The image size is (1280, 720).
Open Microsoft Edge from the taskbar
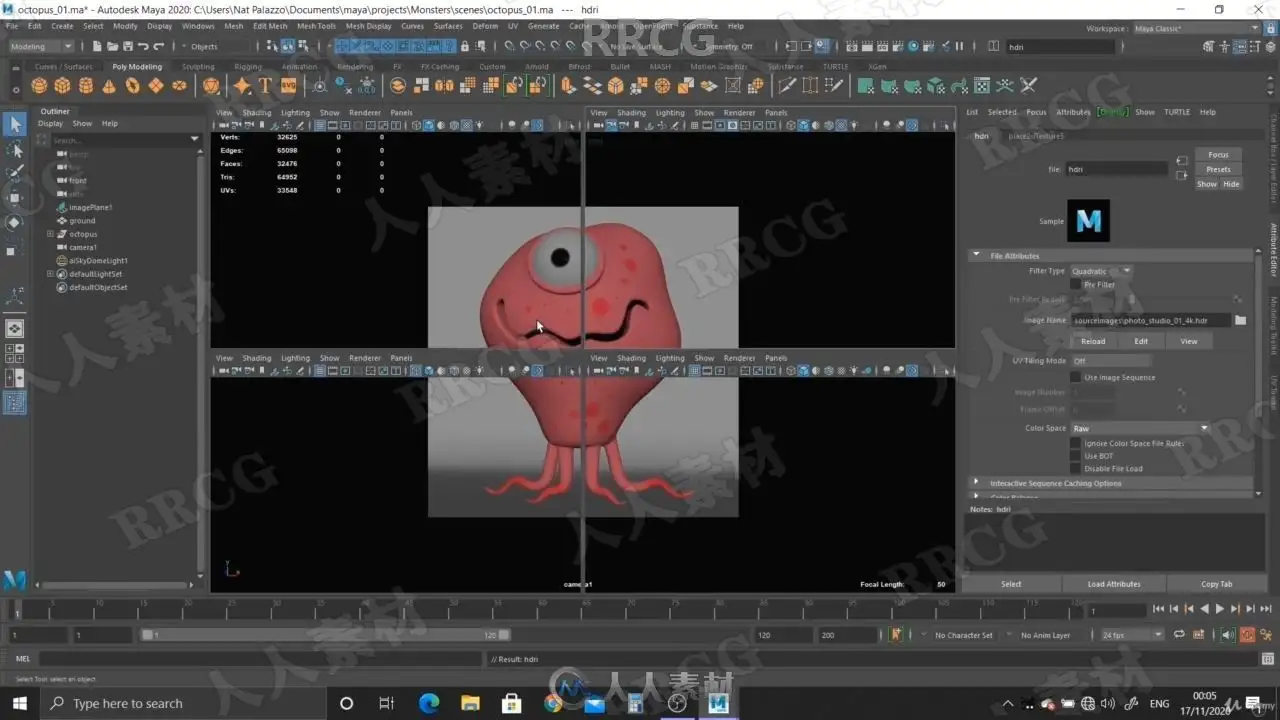coord(429,703)
